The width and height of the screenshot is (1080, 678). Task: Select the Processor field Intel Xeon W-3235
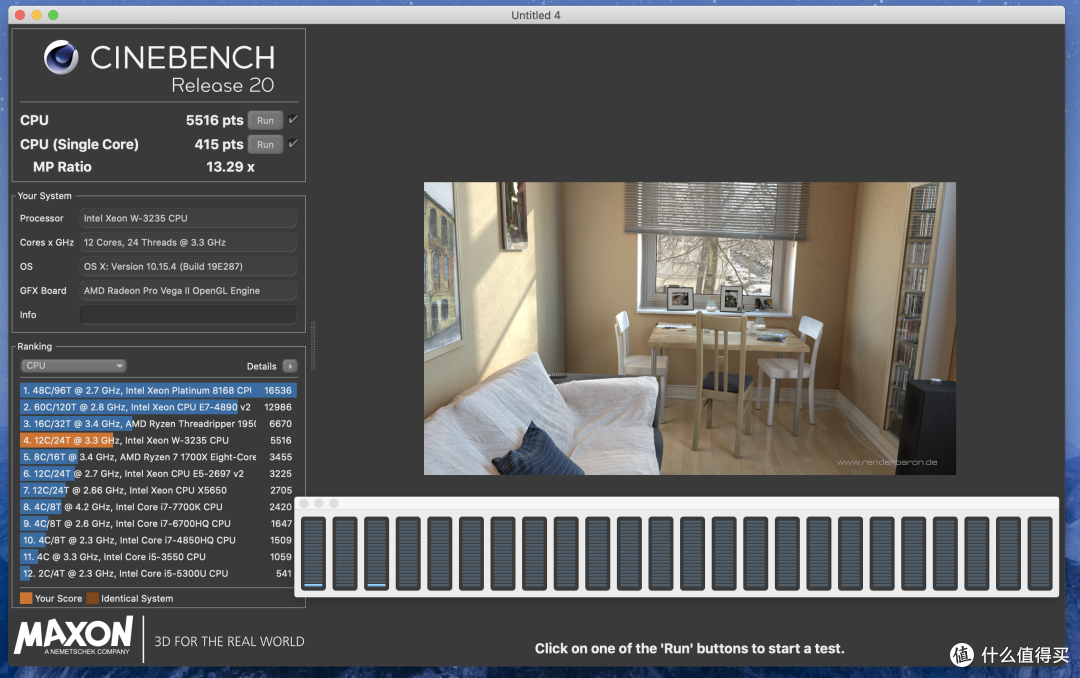coord(188,218)
